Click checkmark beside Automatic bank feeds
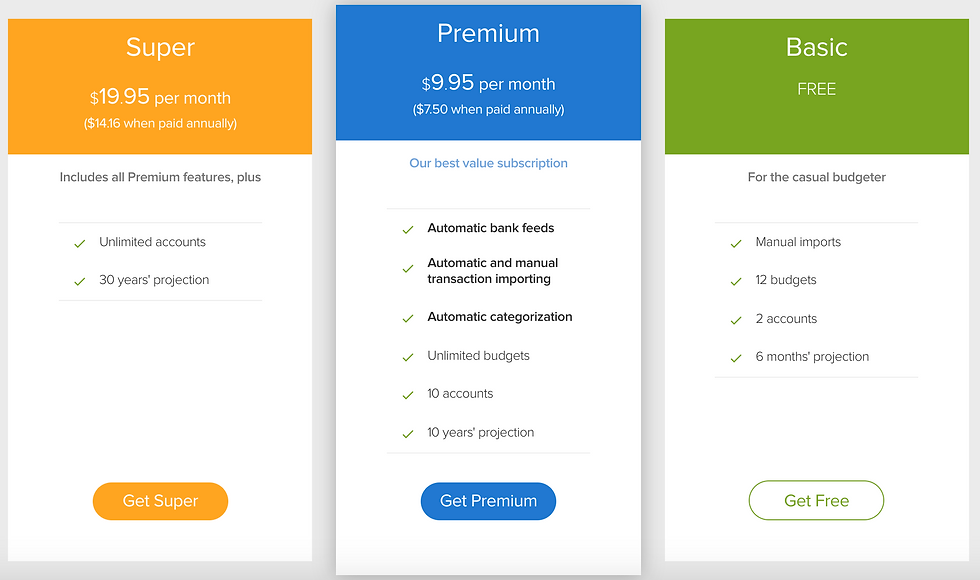This screenshot has width=980, height=580. coord(408,229)
